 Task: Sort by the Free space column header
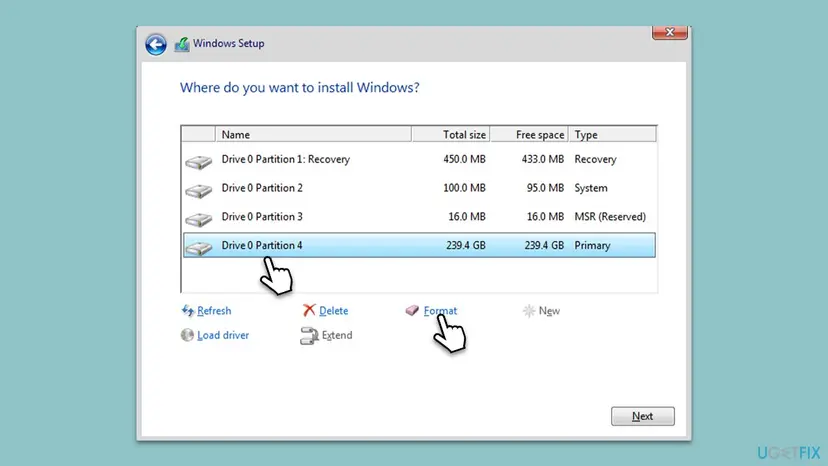click(529, 134)
